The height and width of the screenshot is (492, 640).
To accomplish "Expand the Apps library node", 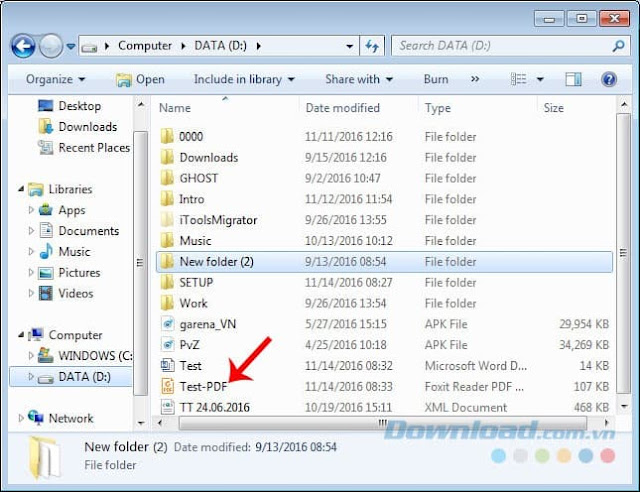I will (x=31, y=210).
